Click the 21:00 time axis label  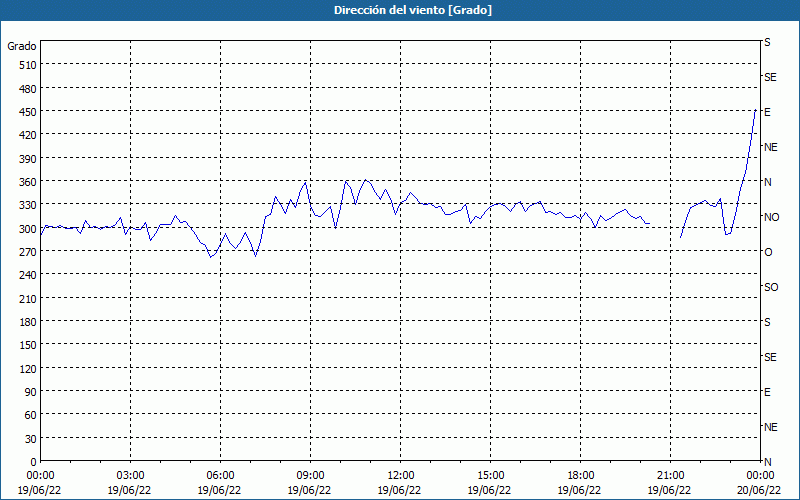coord(670,476)
